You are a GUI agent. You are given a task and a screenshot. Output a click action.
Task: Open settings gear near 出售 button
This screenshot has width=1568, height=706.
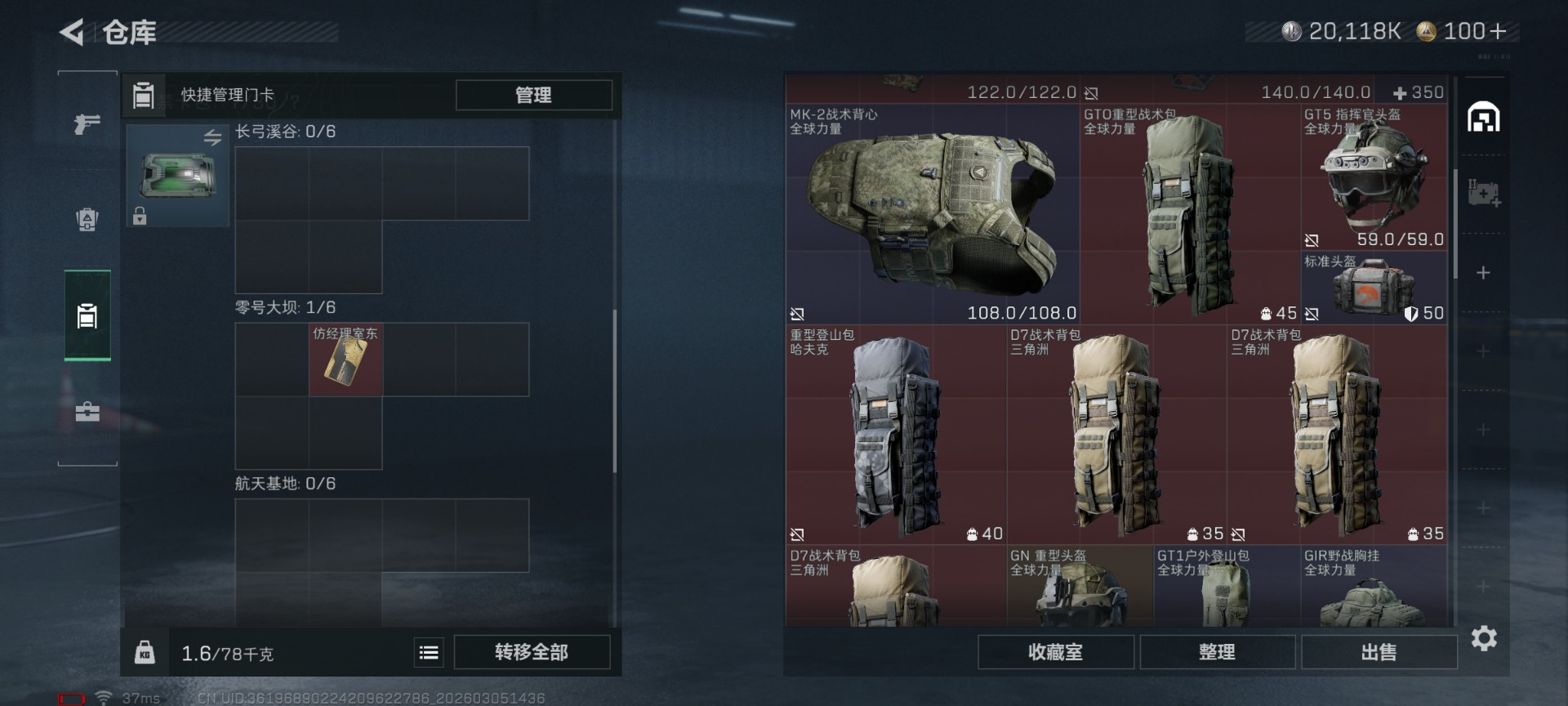1484,638
